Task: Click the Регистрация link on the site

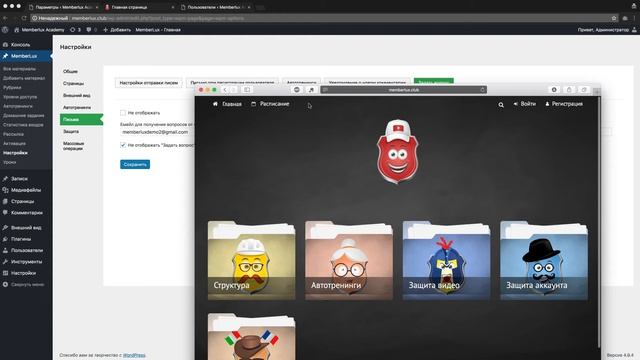Action: [x=564, y=104]
